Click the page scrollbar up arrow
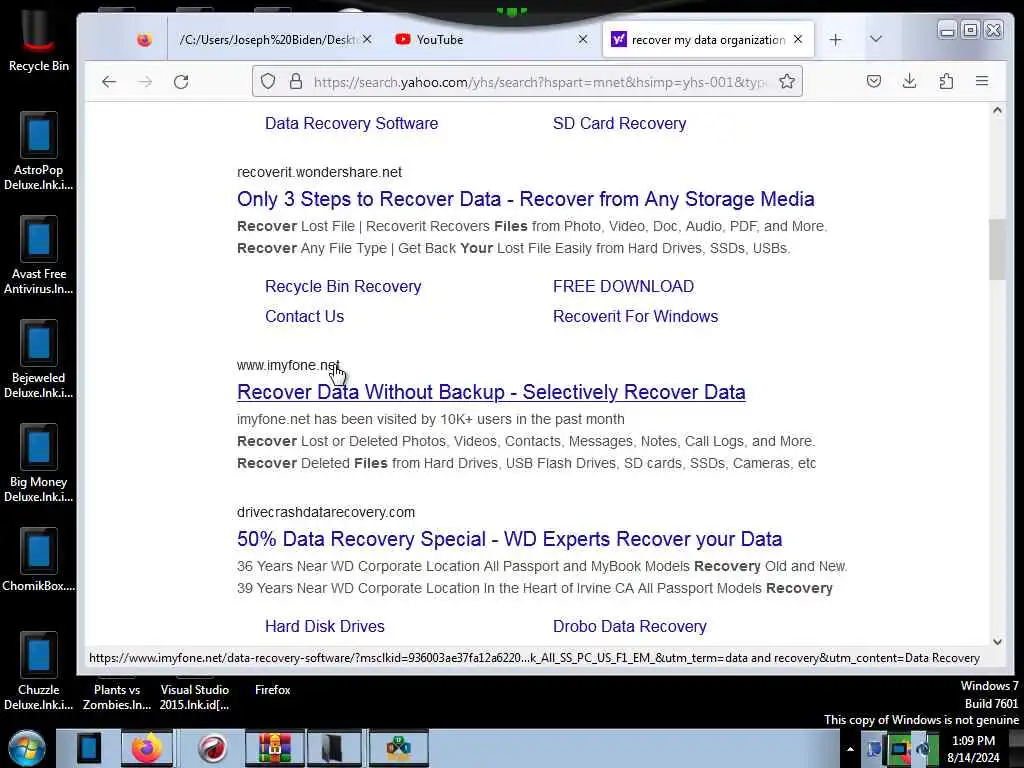Viewport: 1024px width, 768px height. pos(997,110)
